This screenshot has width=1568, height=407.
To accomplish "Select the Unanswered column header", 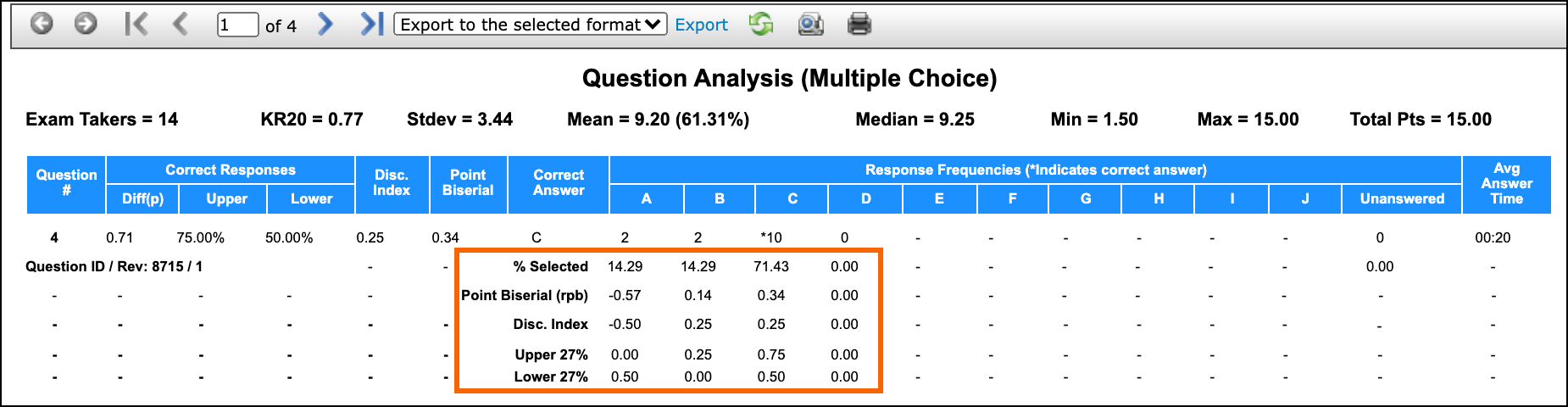I will coord(1402,198).
